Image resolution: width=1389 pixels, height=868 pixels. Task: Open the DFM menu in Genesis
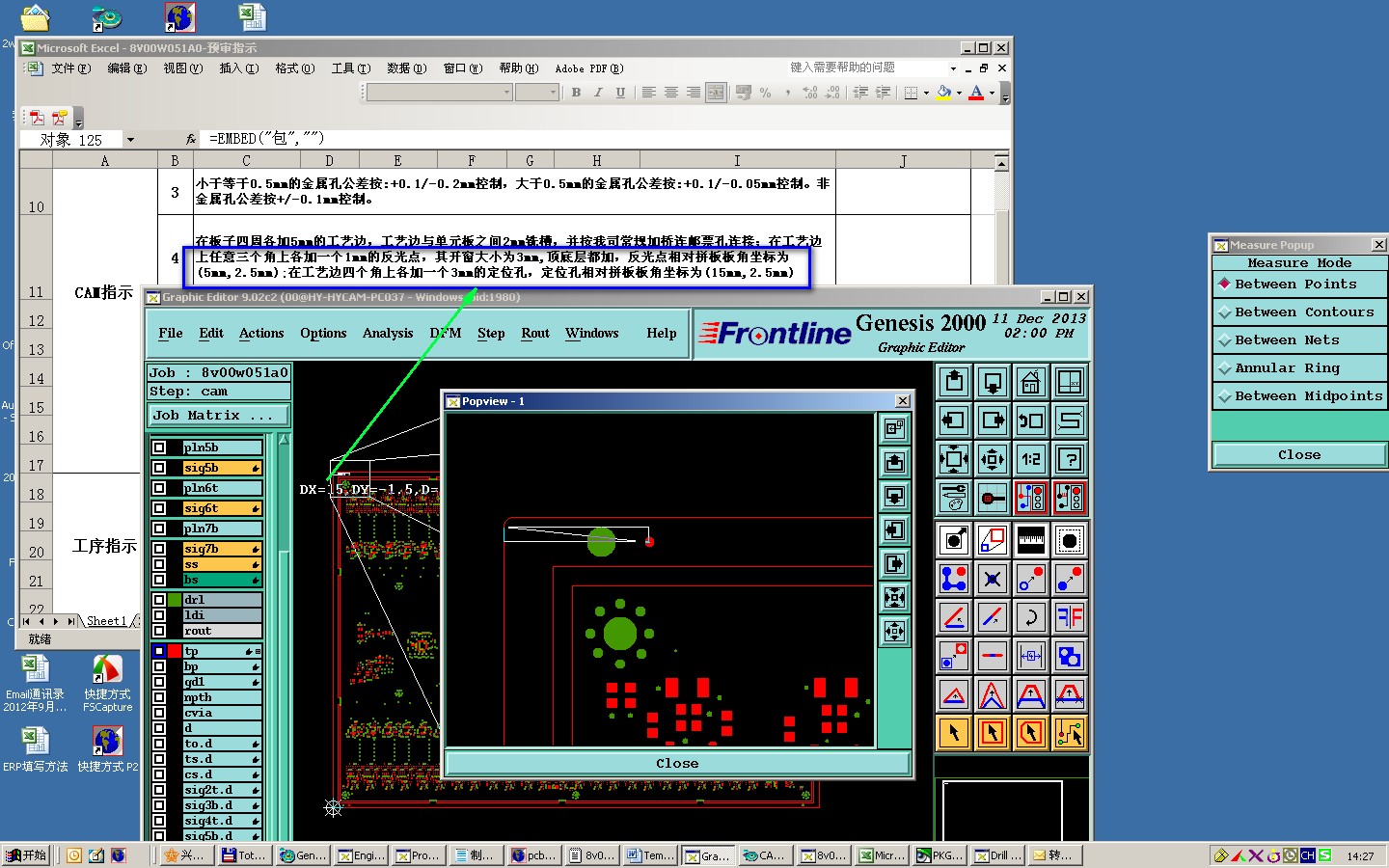tap(445, 334)
